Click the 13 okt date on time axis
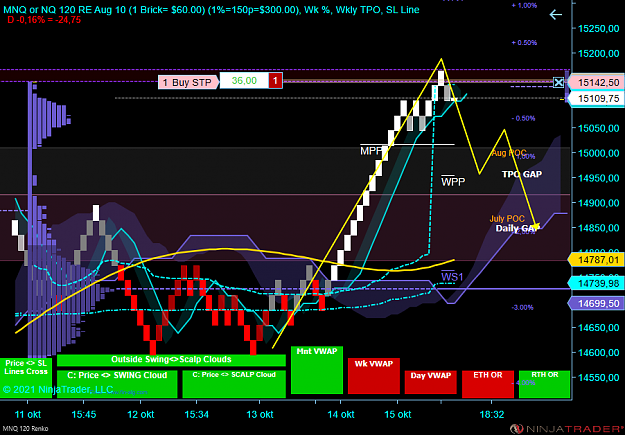The height and width of the screenshot is (435, 625). click(260, 414)
